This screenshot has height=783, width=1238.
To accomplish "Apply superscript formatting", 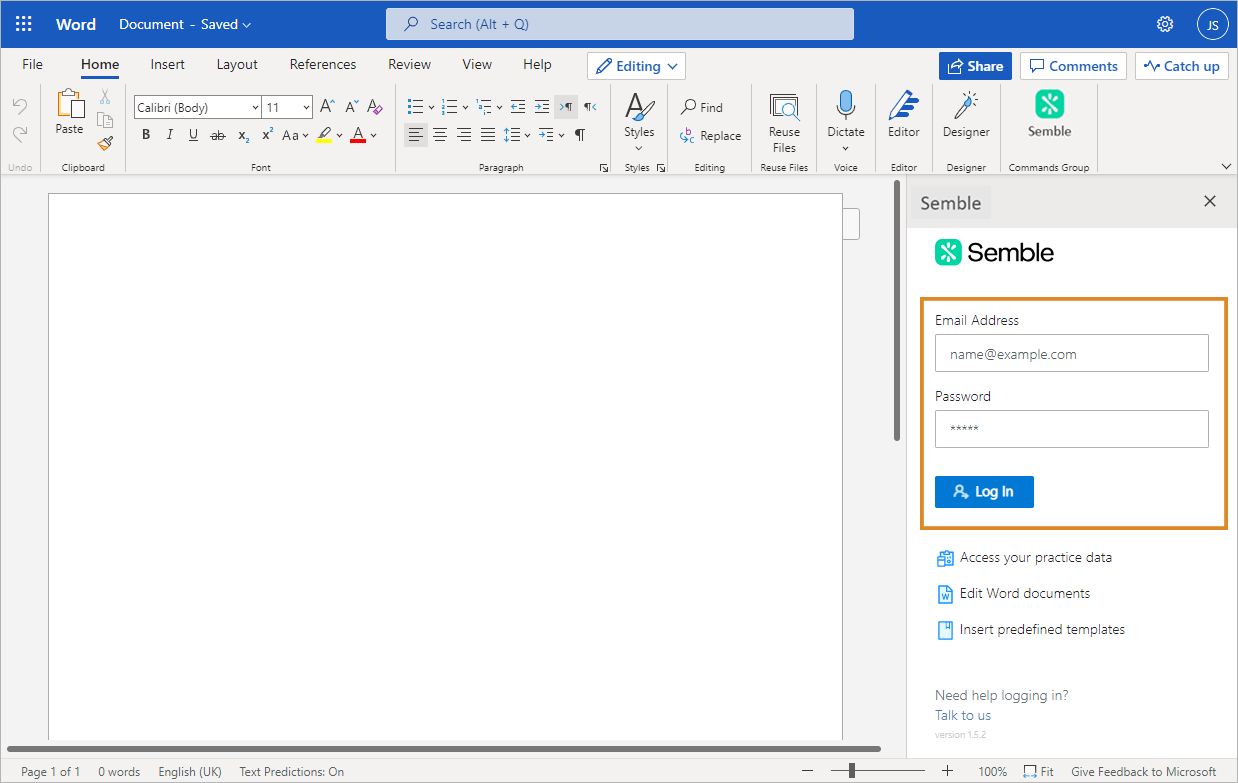I will click(267, 135).
